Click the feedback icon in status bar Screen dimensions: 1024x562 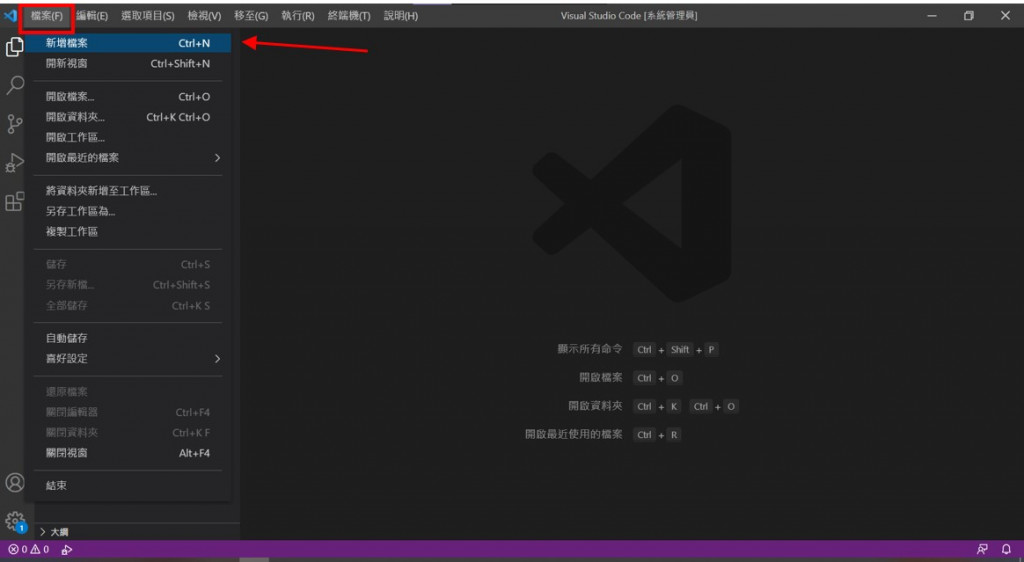[x=982, y=550]
